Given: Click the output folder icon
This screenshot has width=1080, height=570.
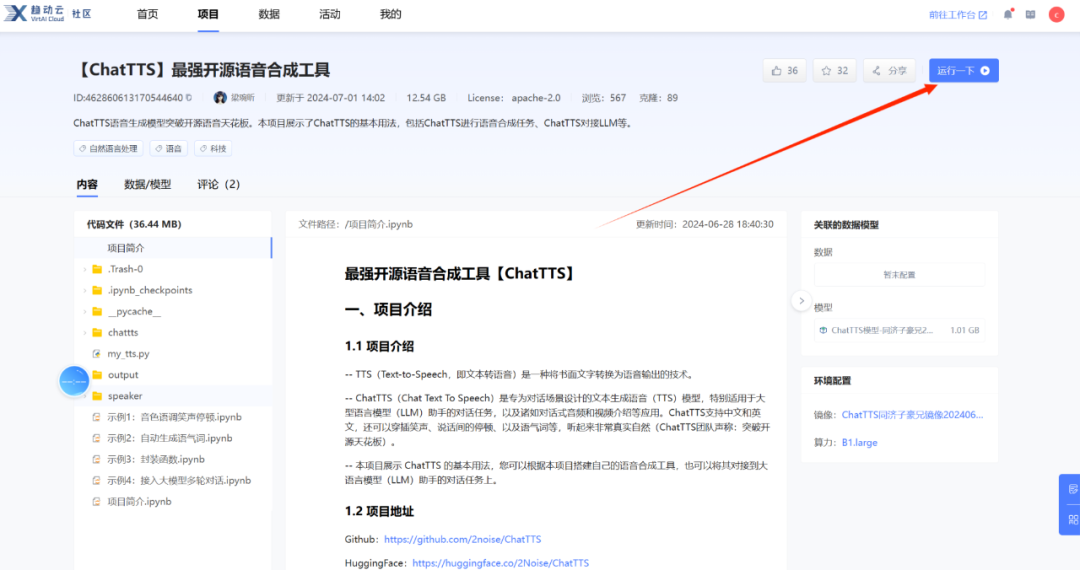Looking at the screenshot, I should [x=97, y=375].
